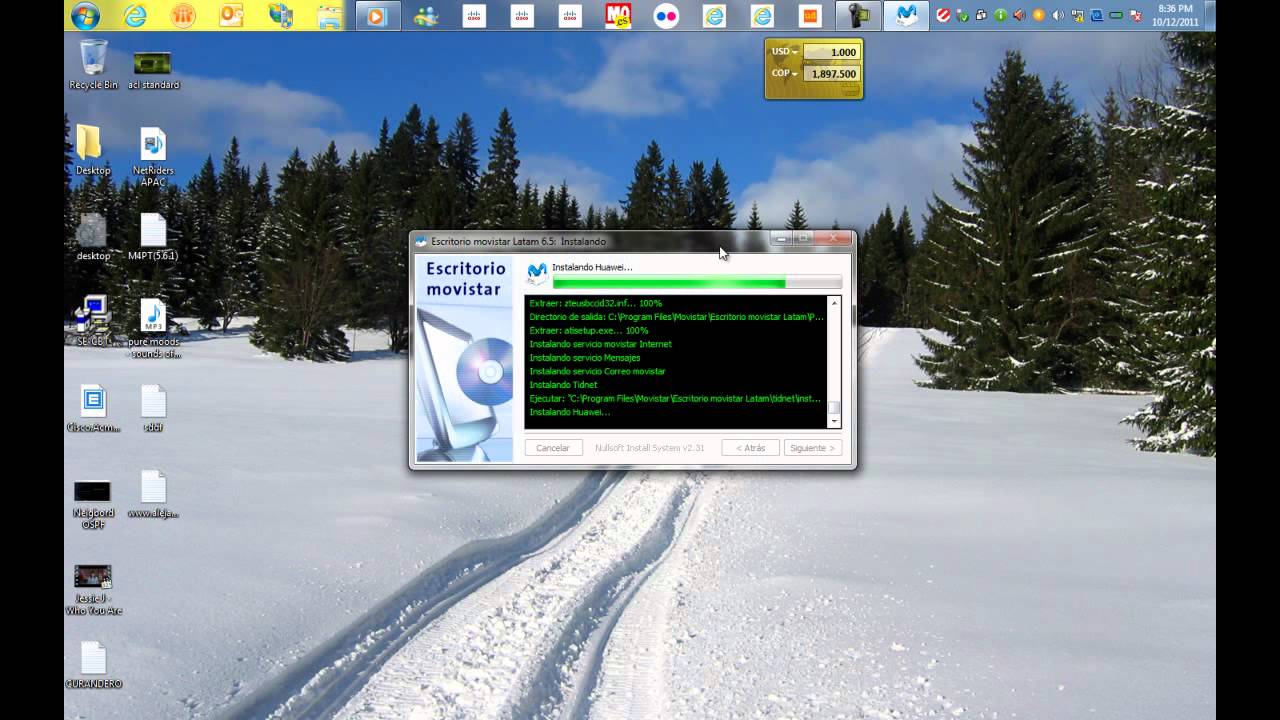Select log line 'Instalando servicio Correo movistar'
Image resolution: width=1280 pixels, height=720 pixels.
(x=597, y=371)
